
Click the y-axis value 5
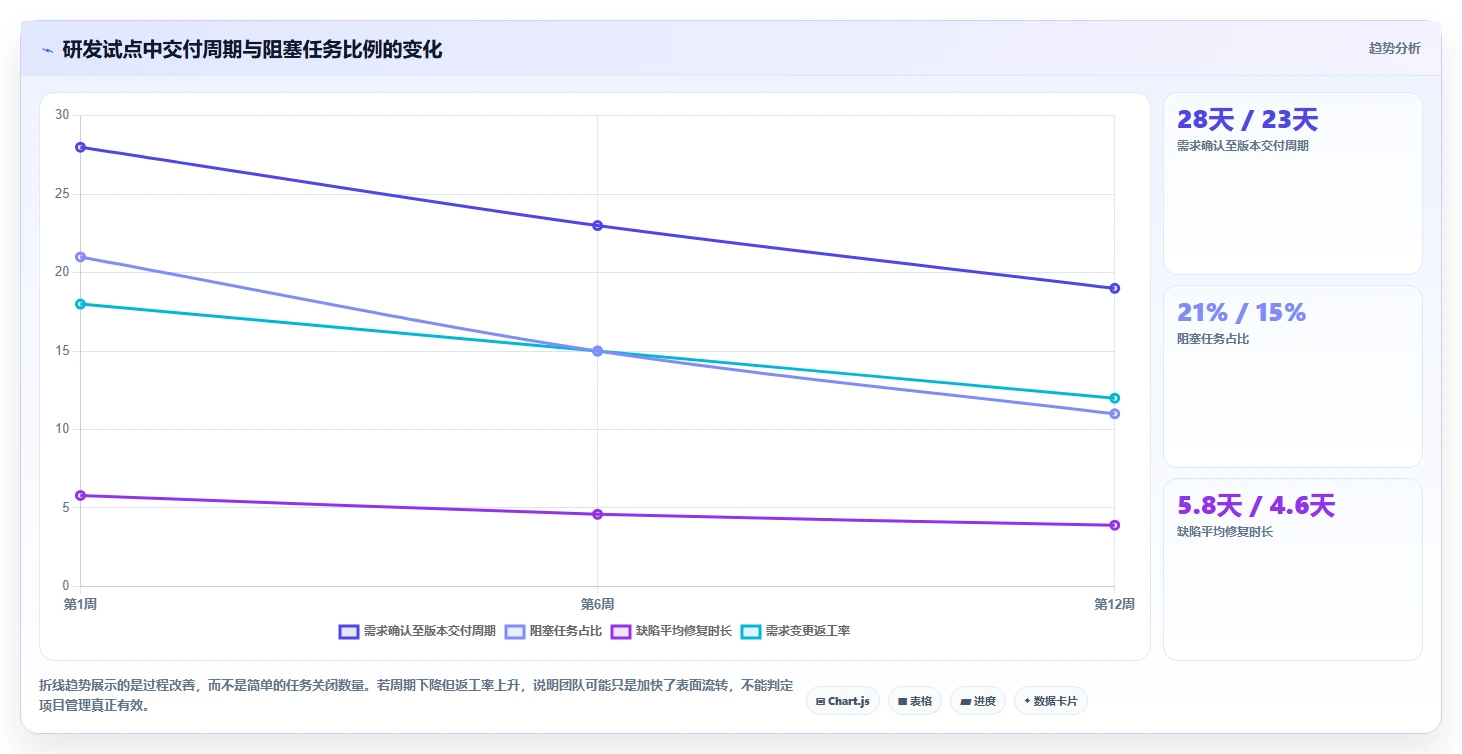(x=65, y=507)
